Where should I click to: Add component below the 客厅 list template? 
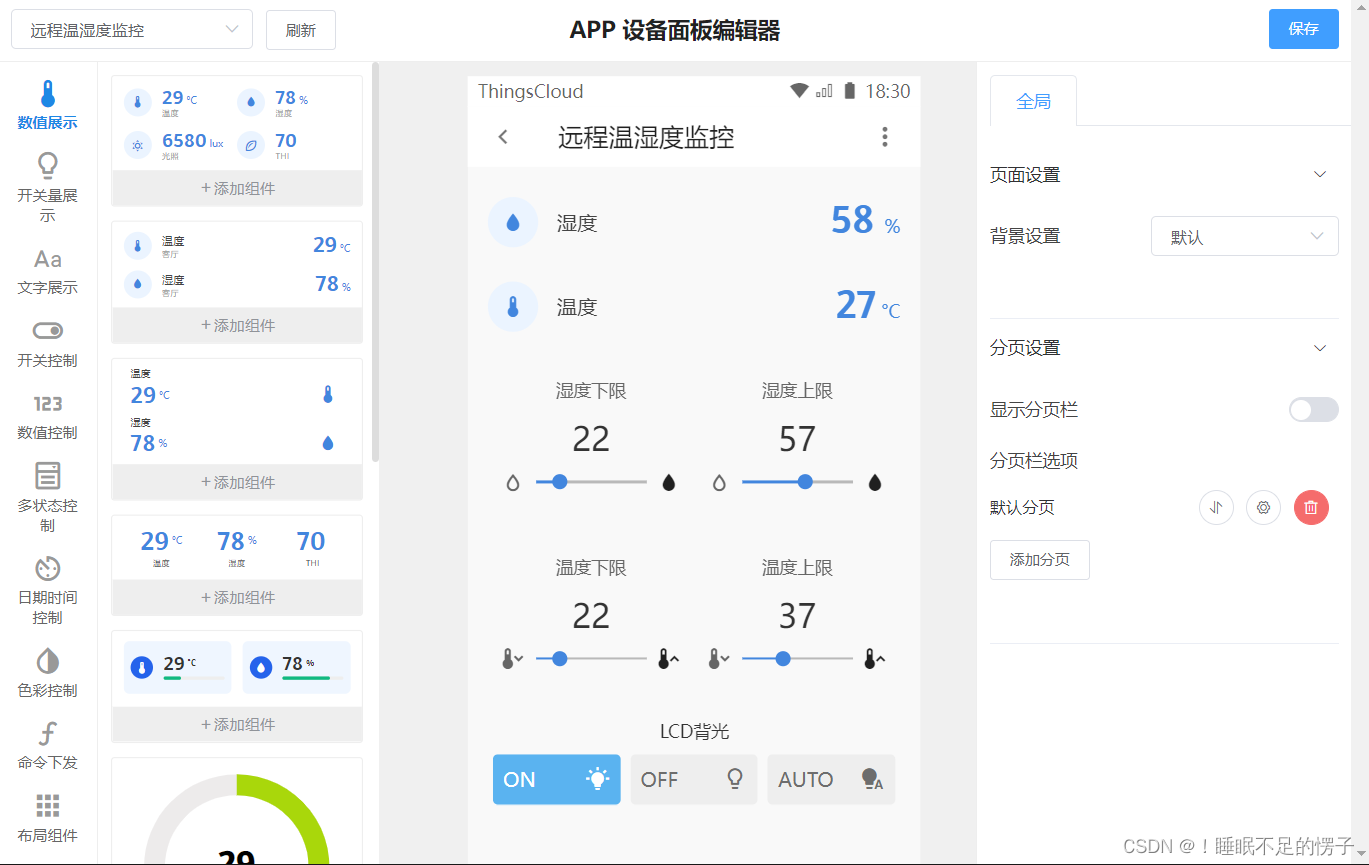(237, 325)
